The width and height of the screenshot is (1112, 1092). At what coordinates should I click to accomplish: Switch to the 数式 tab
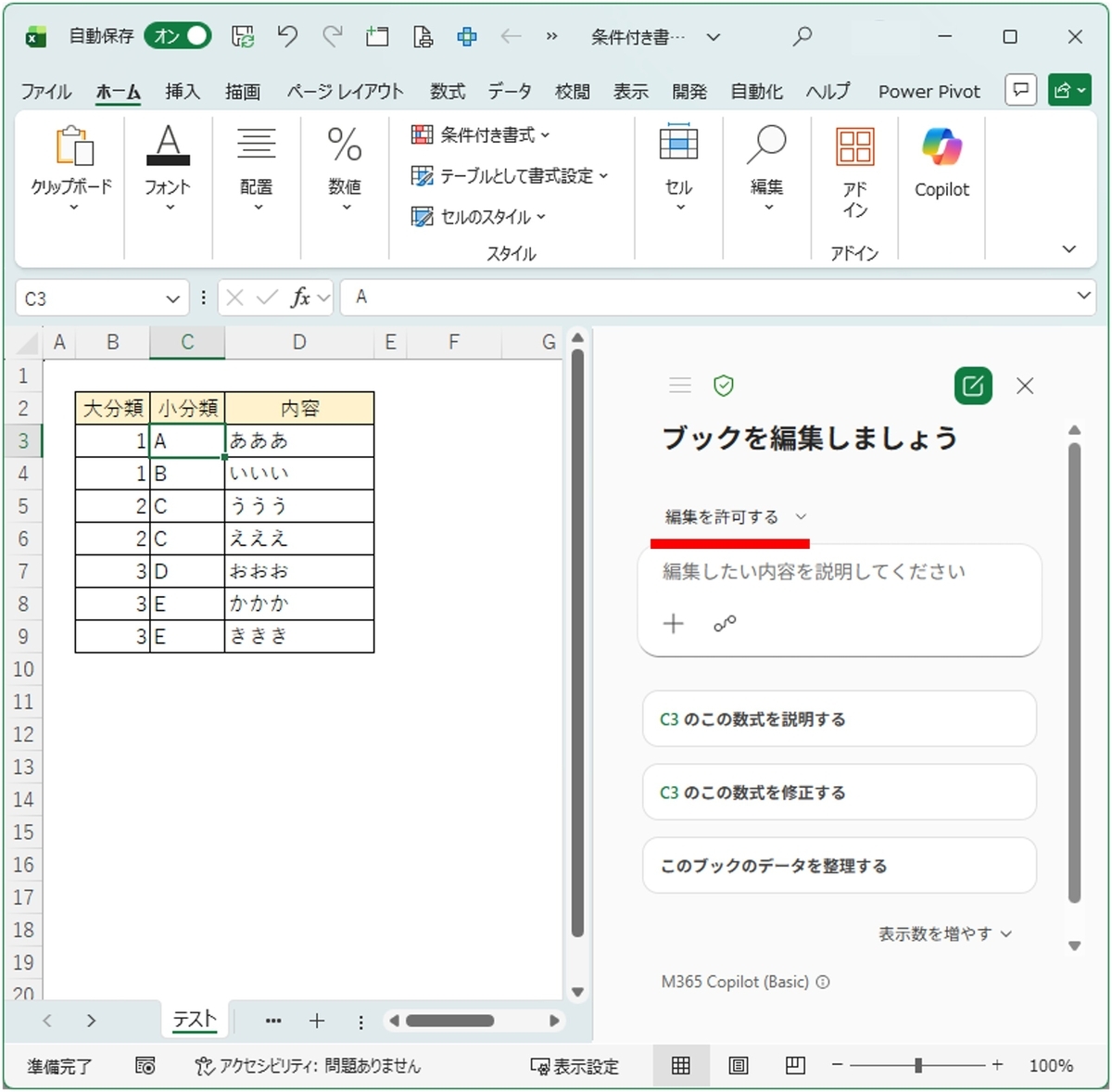[x=448, y=91]
